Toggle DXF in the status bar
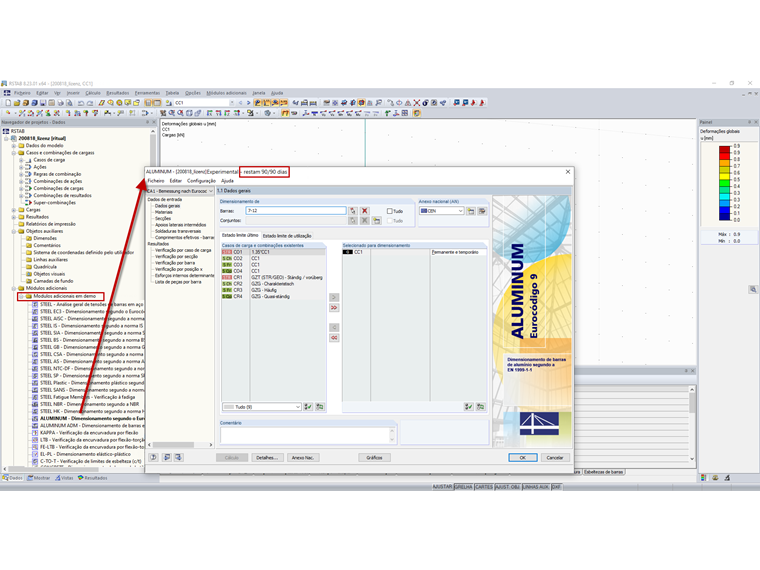The width and height of the screenshot is (760, 570). [x=556, y=487]
